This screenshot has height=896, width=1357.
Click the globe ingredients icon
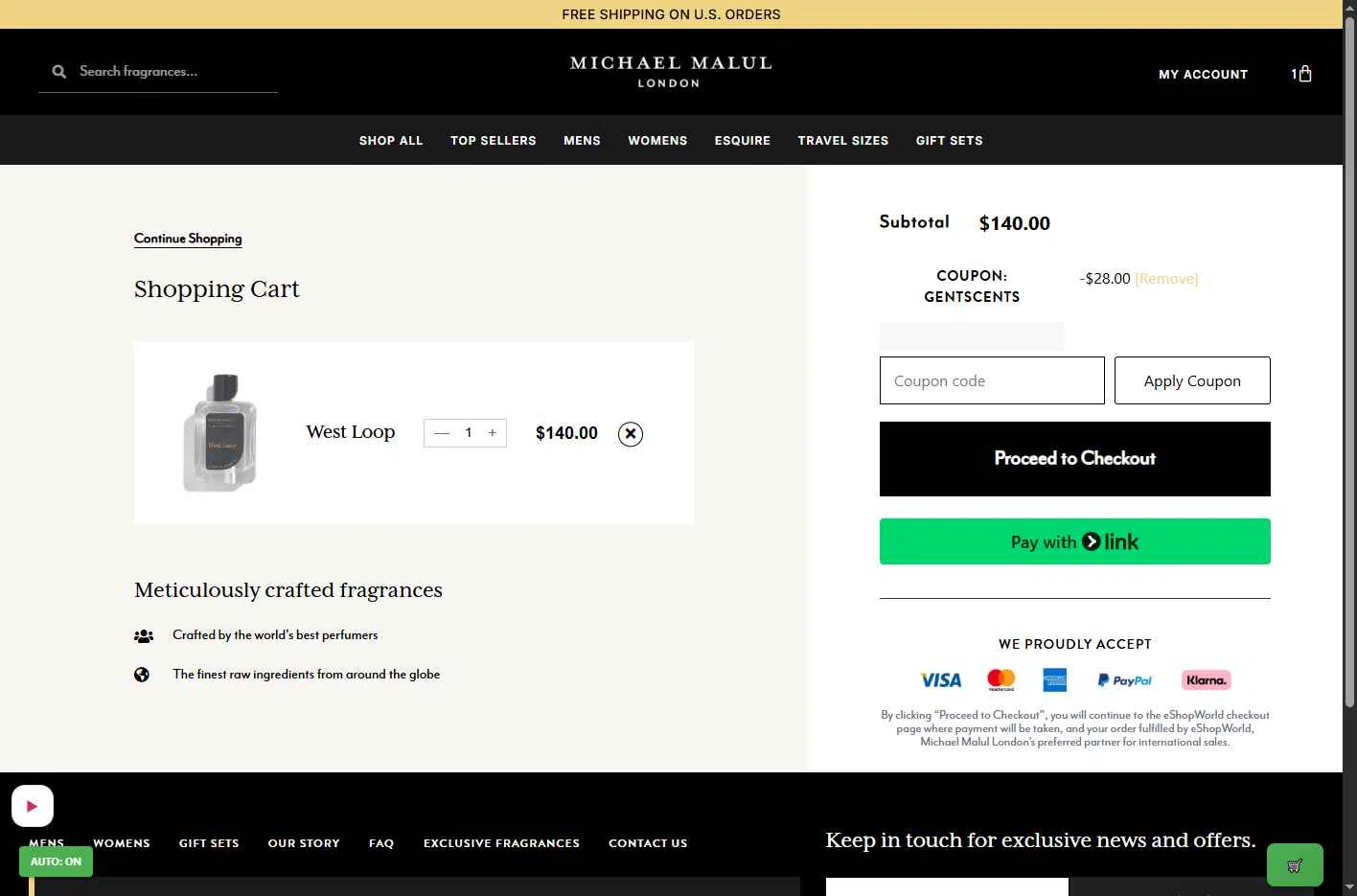click(142, 675)
